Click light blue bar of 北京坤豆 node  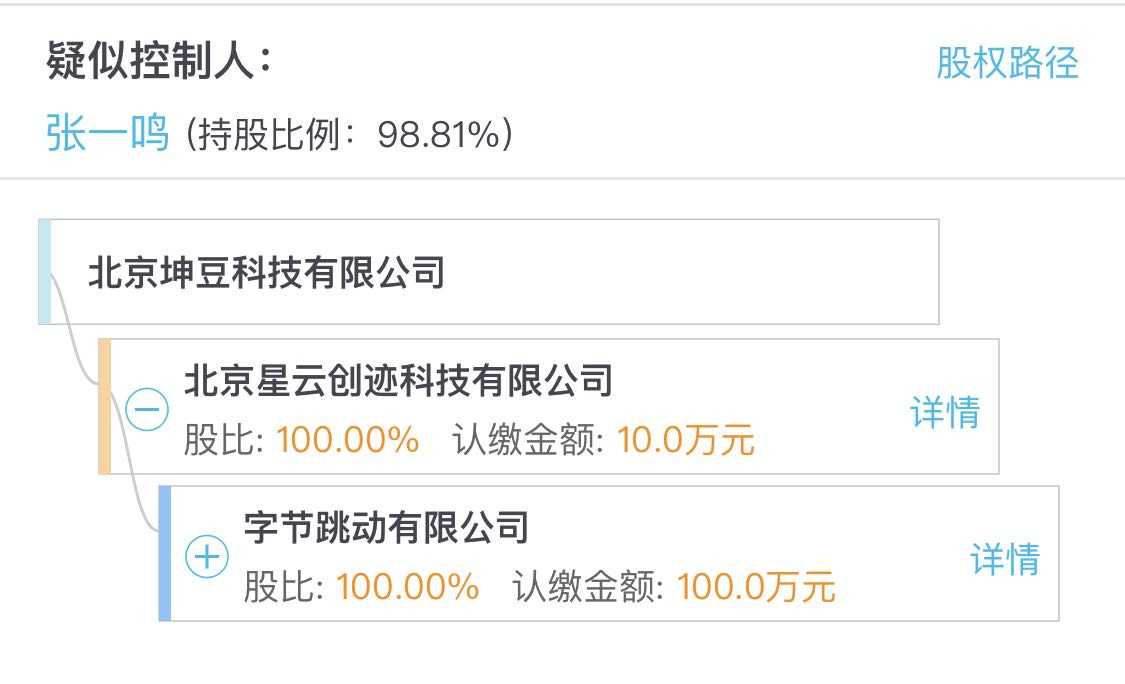[x=44, y=272]
